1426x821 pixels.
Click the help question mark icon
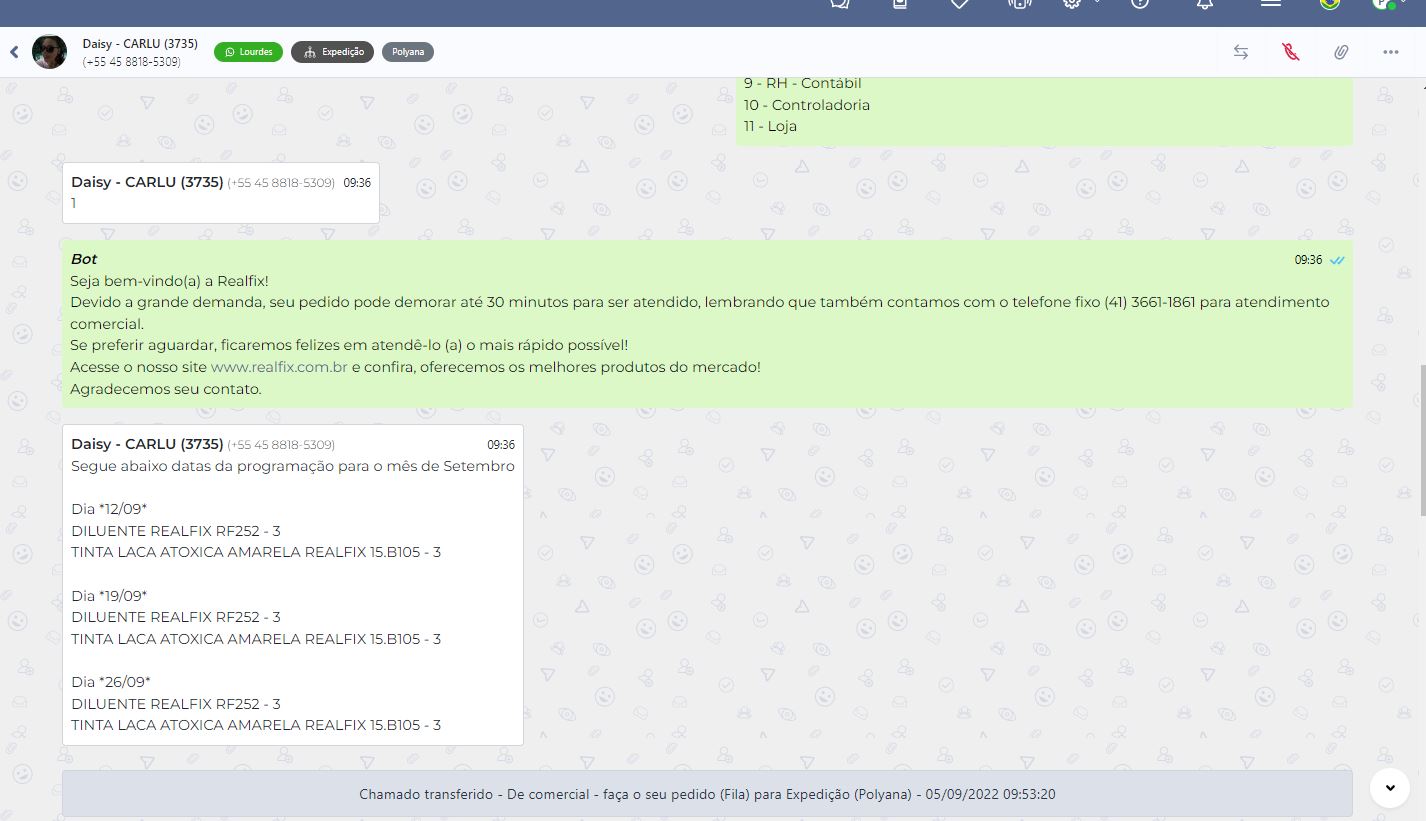pos(1139,4)
